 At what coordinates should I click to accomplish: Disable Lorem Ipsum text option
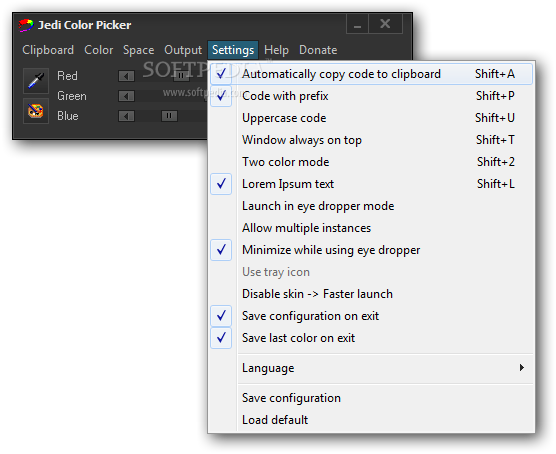[x=372, y=184]
